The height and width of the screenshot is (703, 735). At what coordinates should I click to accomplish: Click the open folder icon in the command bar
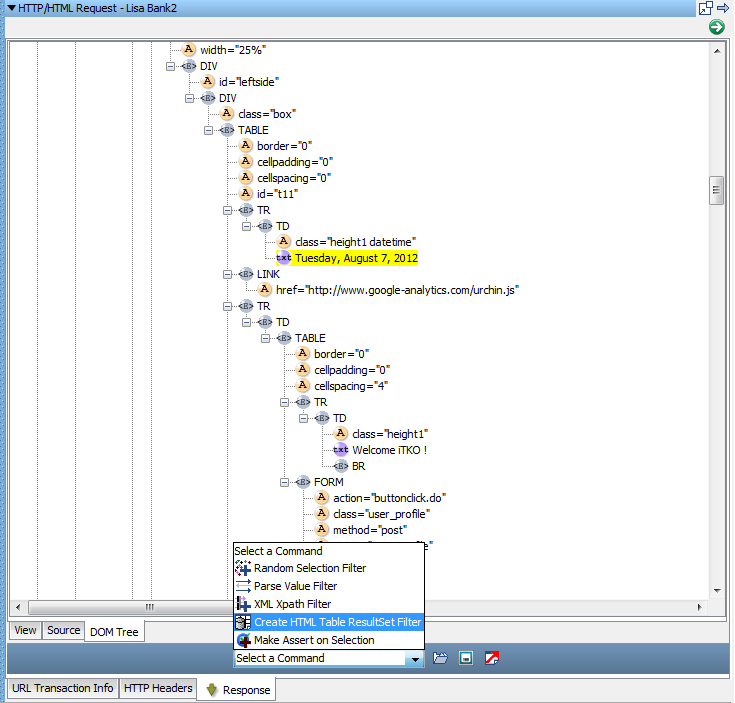click(440, 658)
